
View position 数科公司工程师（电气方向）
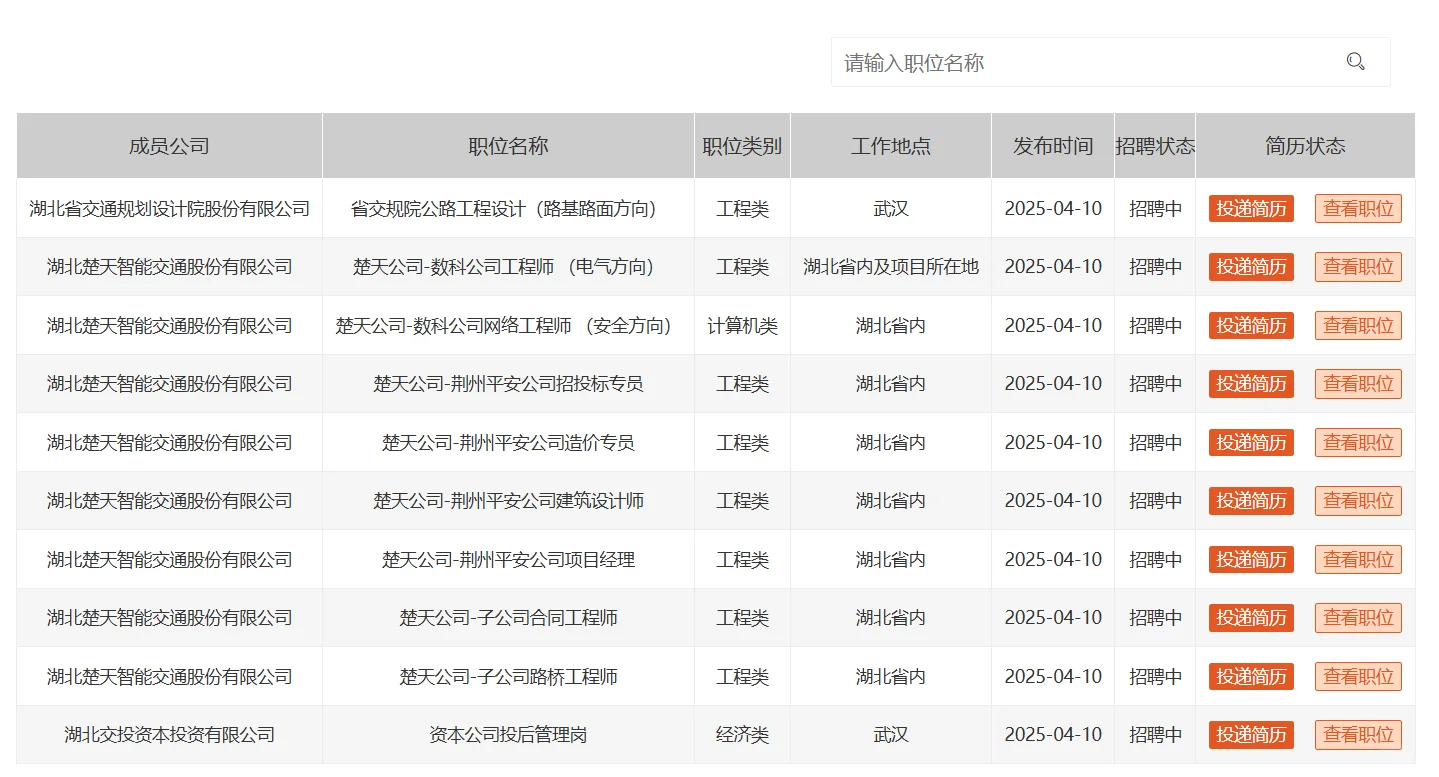click(1358, 267)
